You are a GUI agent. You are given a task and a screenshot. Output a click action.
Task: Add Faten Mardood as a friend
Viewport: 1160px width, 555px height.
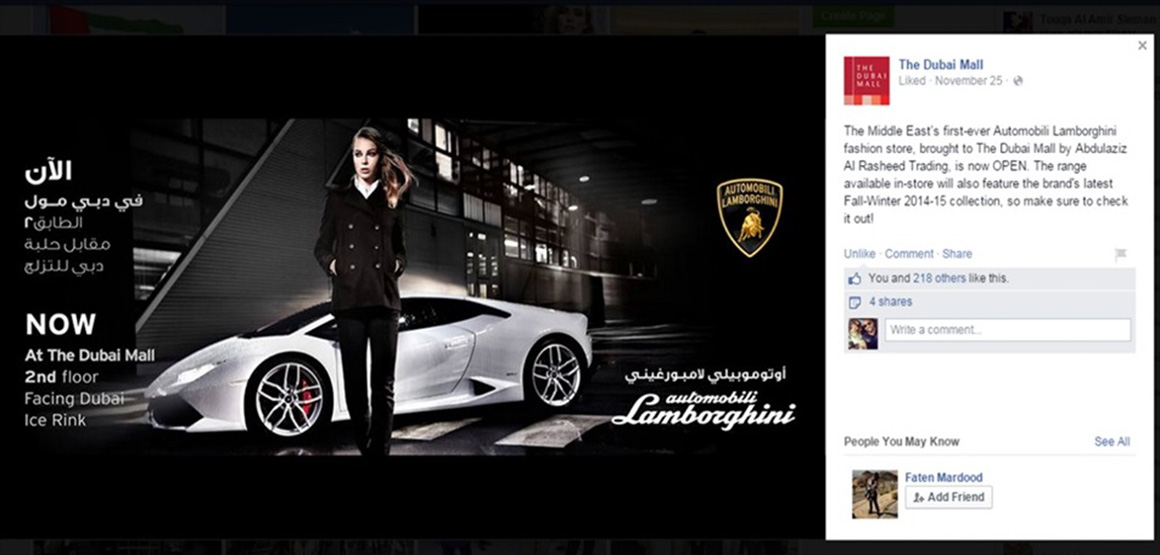(948, 497)
